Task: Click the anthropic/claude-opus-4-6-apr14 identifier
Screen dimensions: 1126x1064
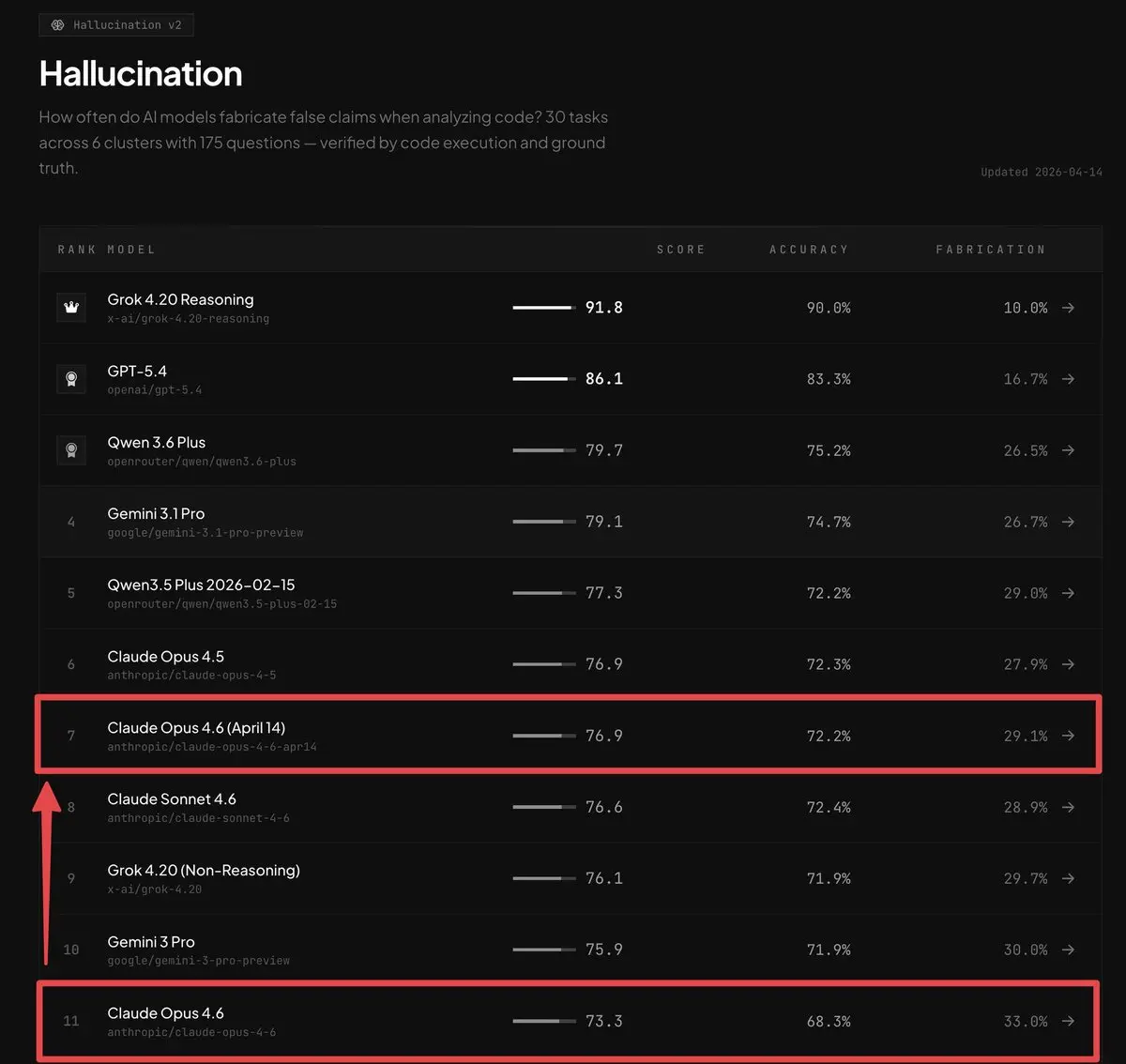Action: click(x=212, y=747)
